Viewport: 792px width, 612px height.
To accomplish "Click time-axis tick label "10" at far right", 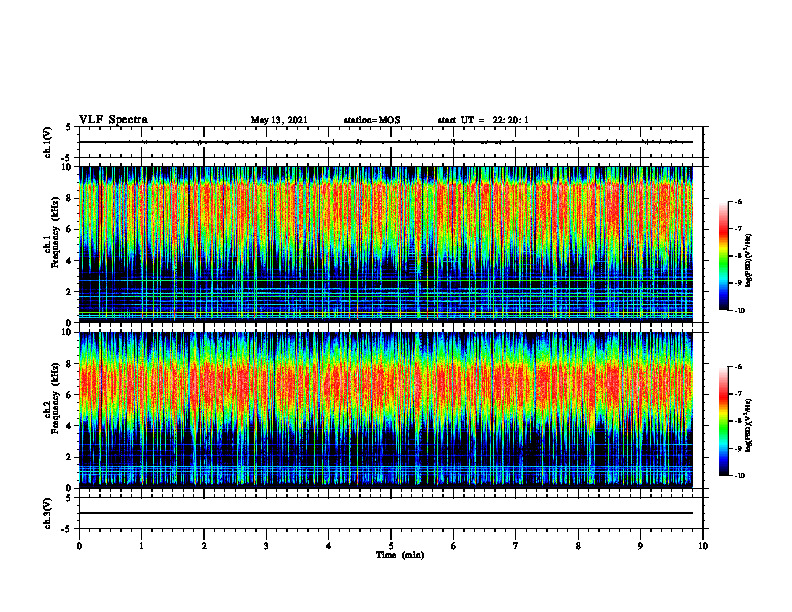I will [x=703, y=546].
